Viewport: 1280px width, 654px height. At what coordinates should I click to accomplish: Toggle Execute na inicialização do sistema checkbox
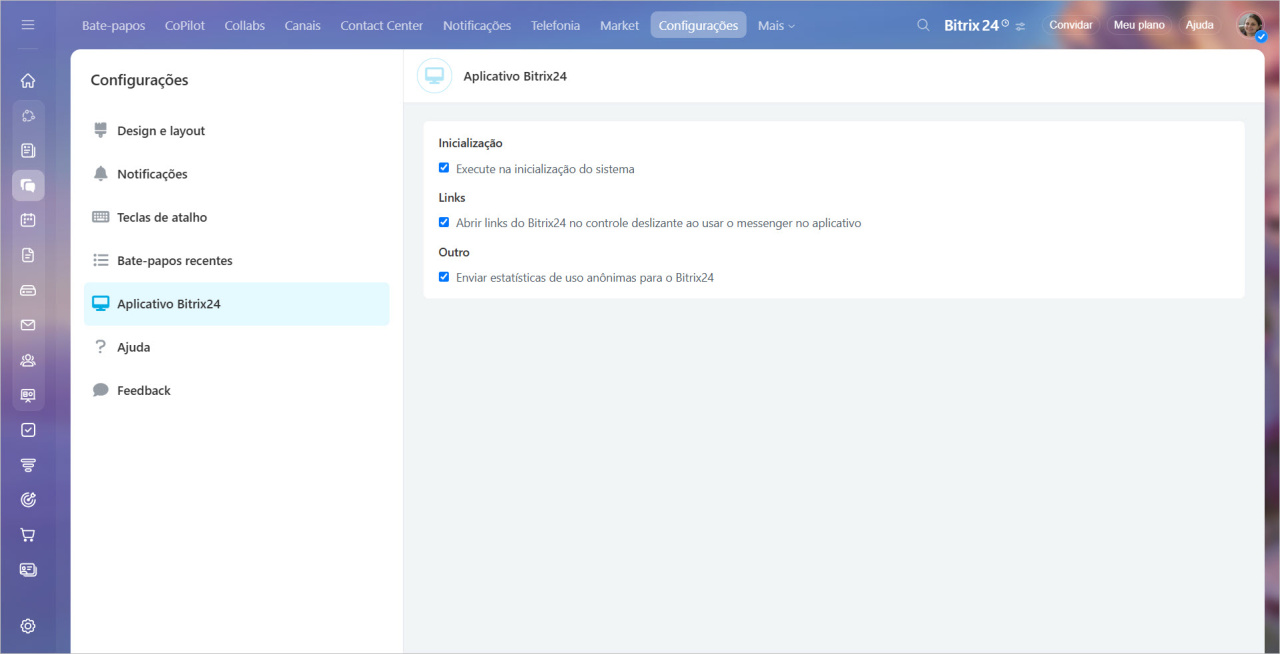(x=444, y=168)
